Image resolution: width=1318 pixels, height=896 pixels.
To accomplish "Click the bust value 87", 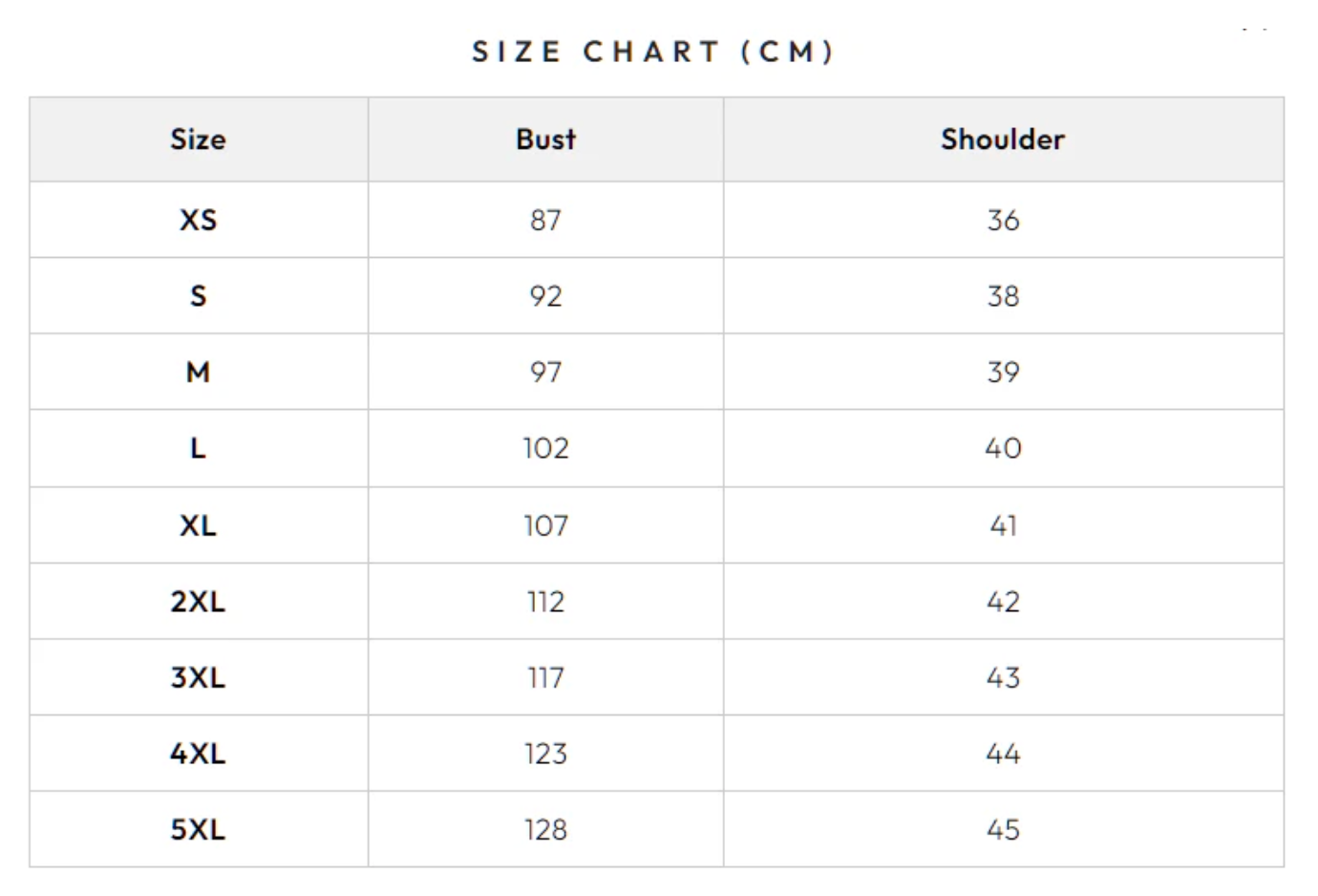I will (x=545, y=220).
